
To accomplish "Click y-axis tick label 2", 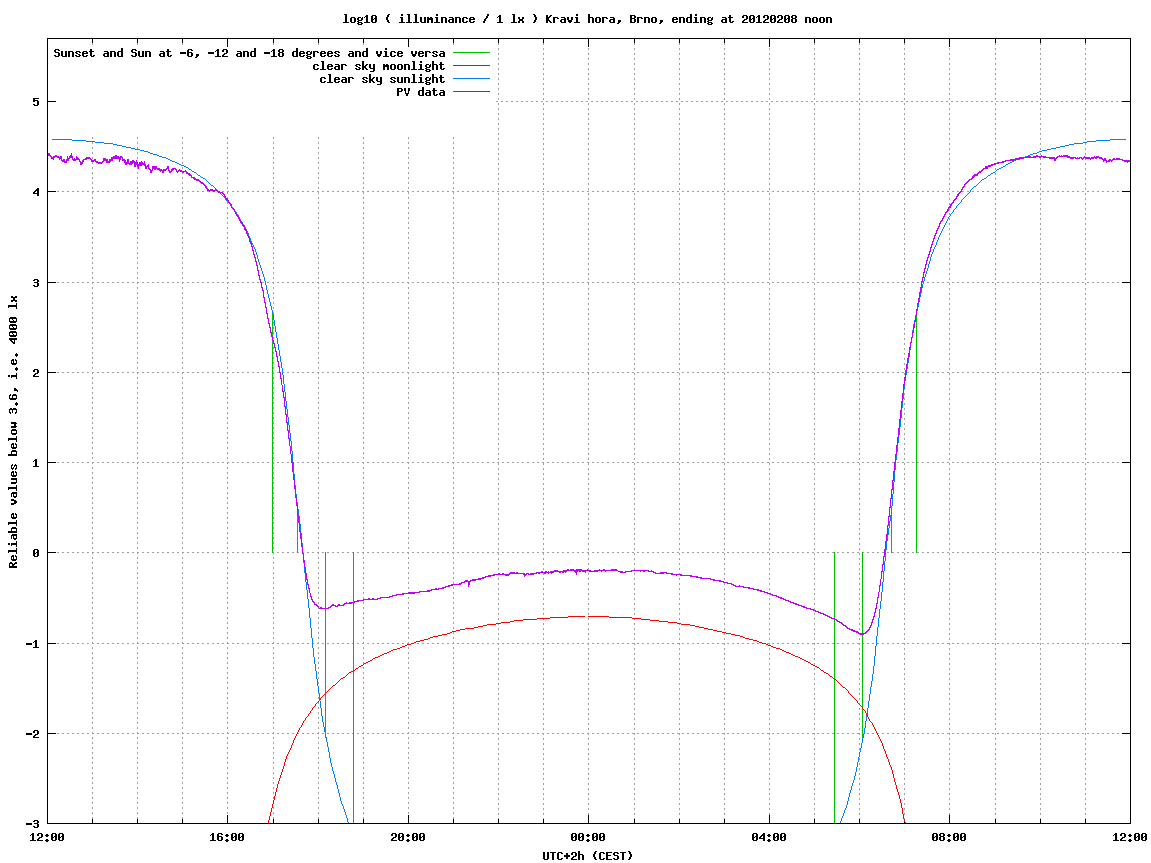I will [x=35, y=373].
